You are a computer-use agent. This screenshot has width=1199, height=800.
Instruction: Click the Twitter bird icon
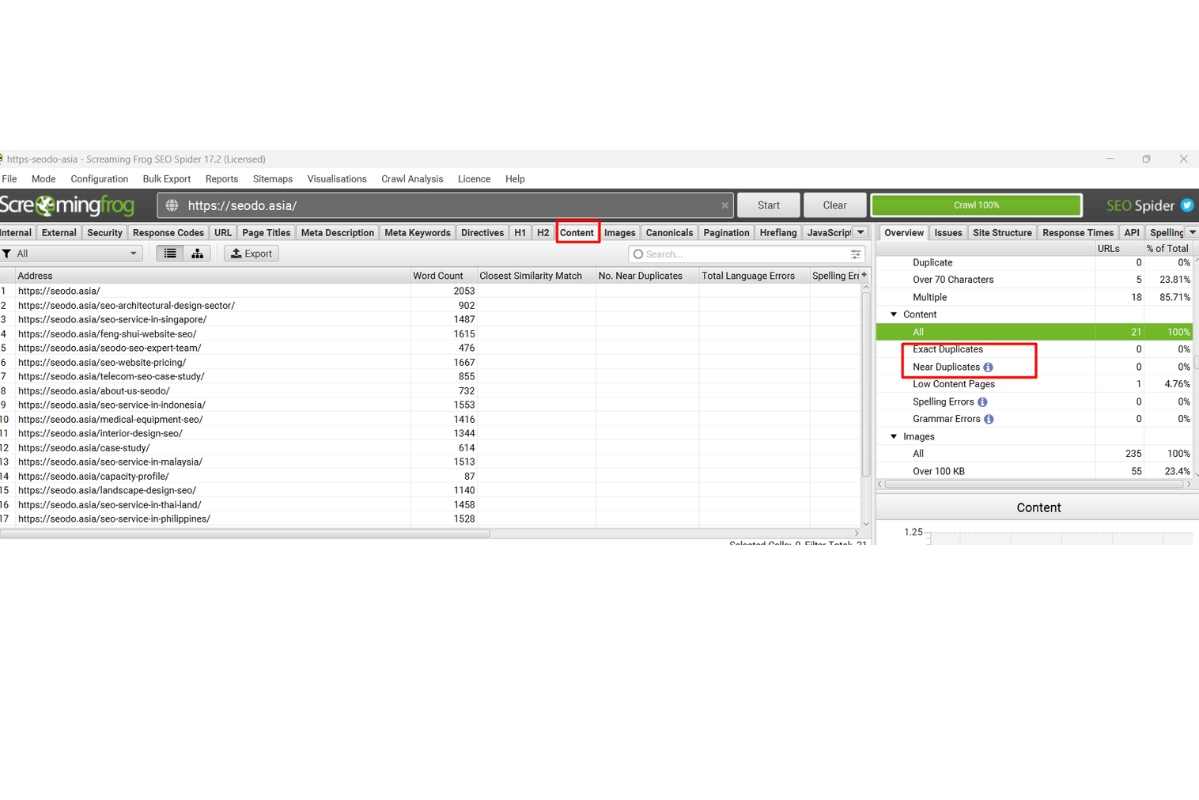pos(1187,205)
